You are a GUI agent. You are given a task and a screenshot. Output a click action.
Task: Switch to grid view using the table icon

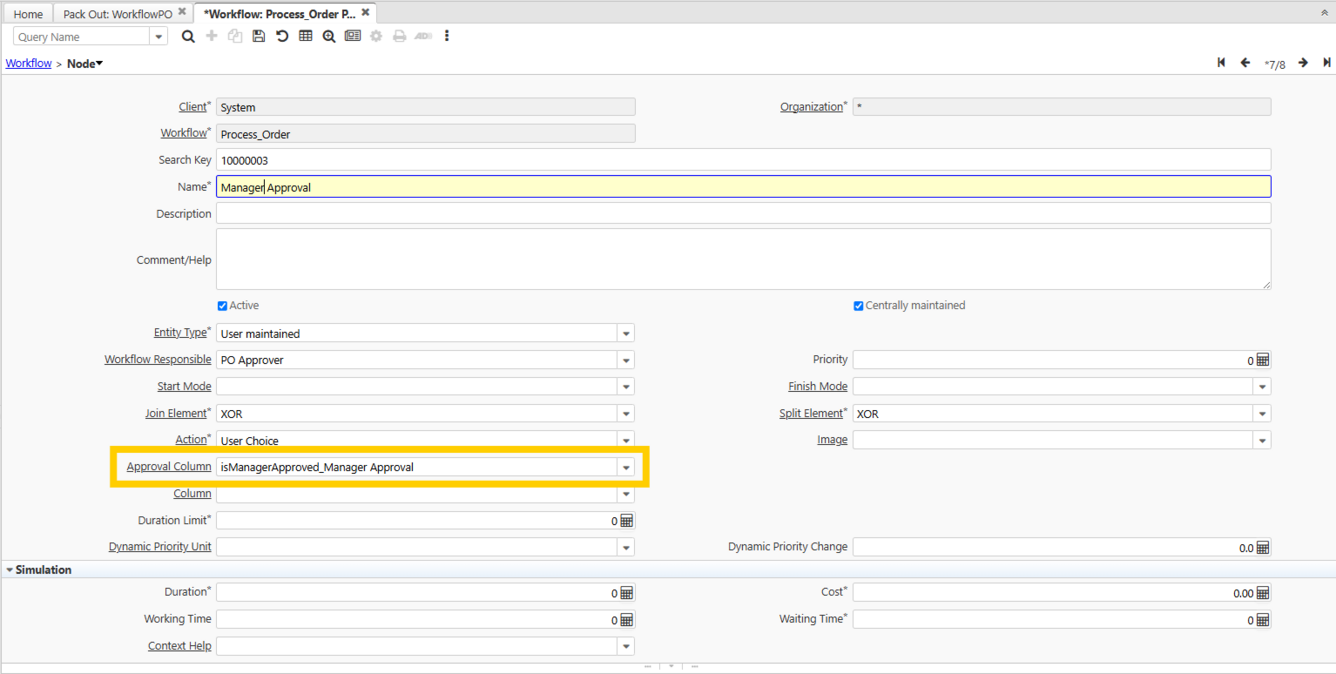306,36
